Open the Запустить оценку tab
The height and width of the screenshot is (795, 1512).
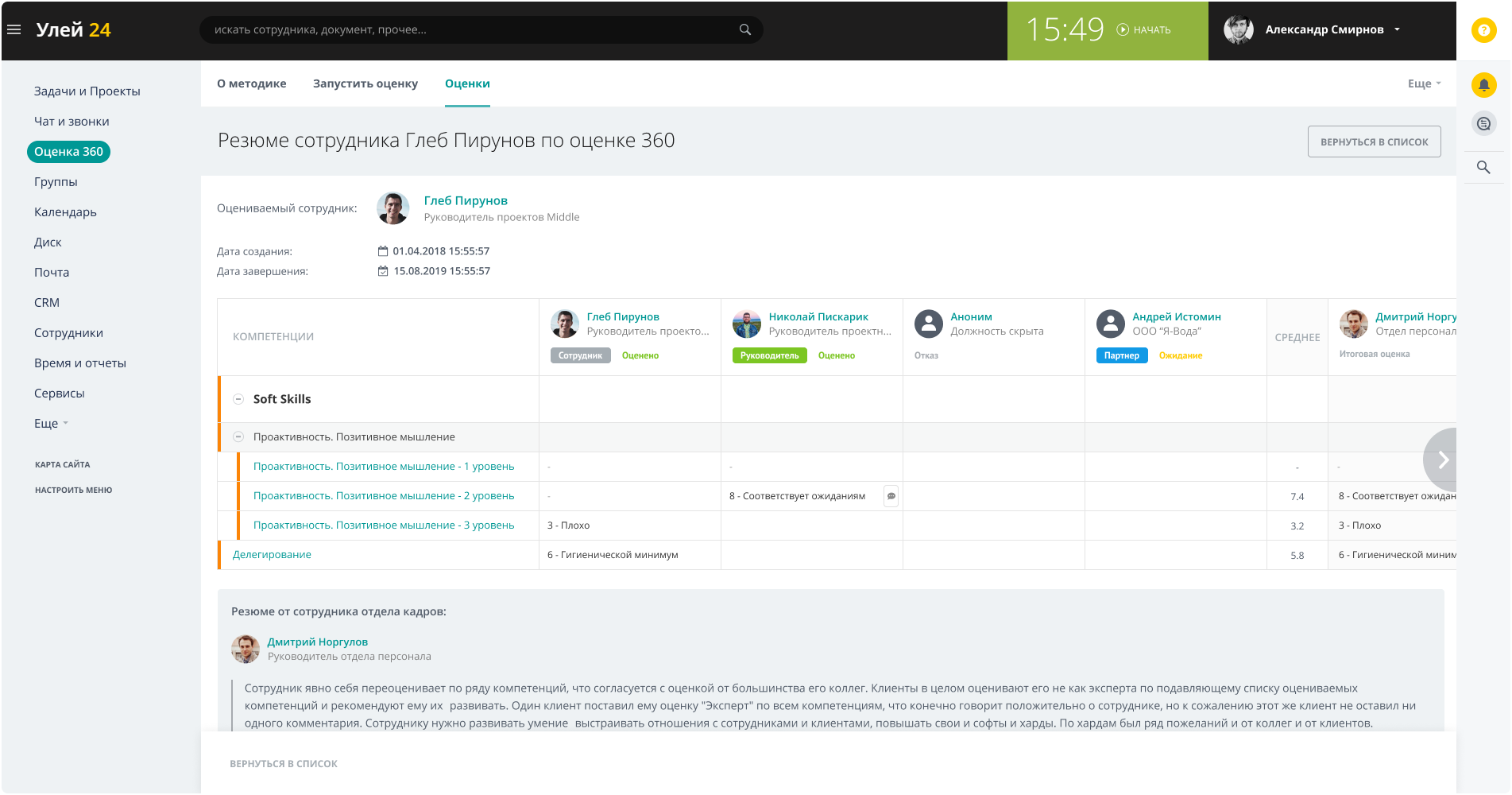pyautogui.click(x=365, y=83)
